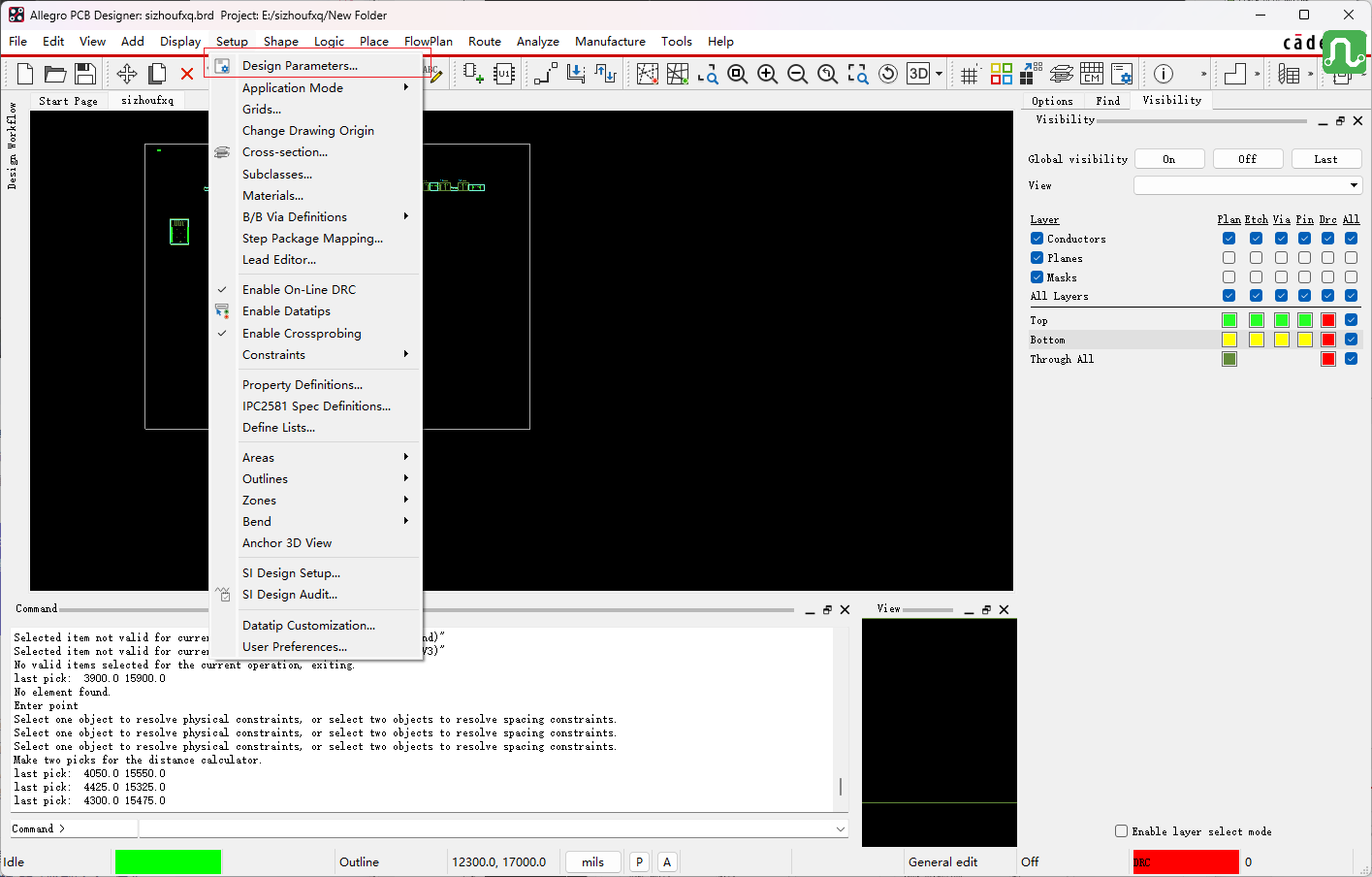
Task: Toggle the grid display icon
Action: click(970, 74)
